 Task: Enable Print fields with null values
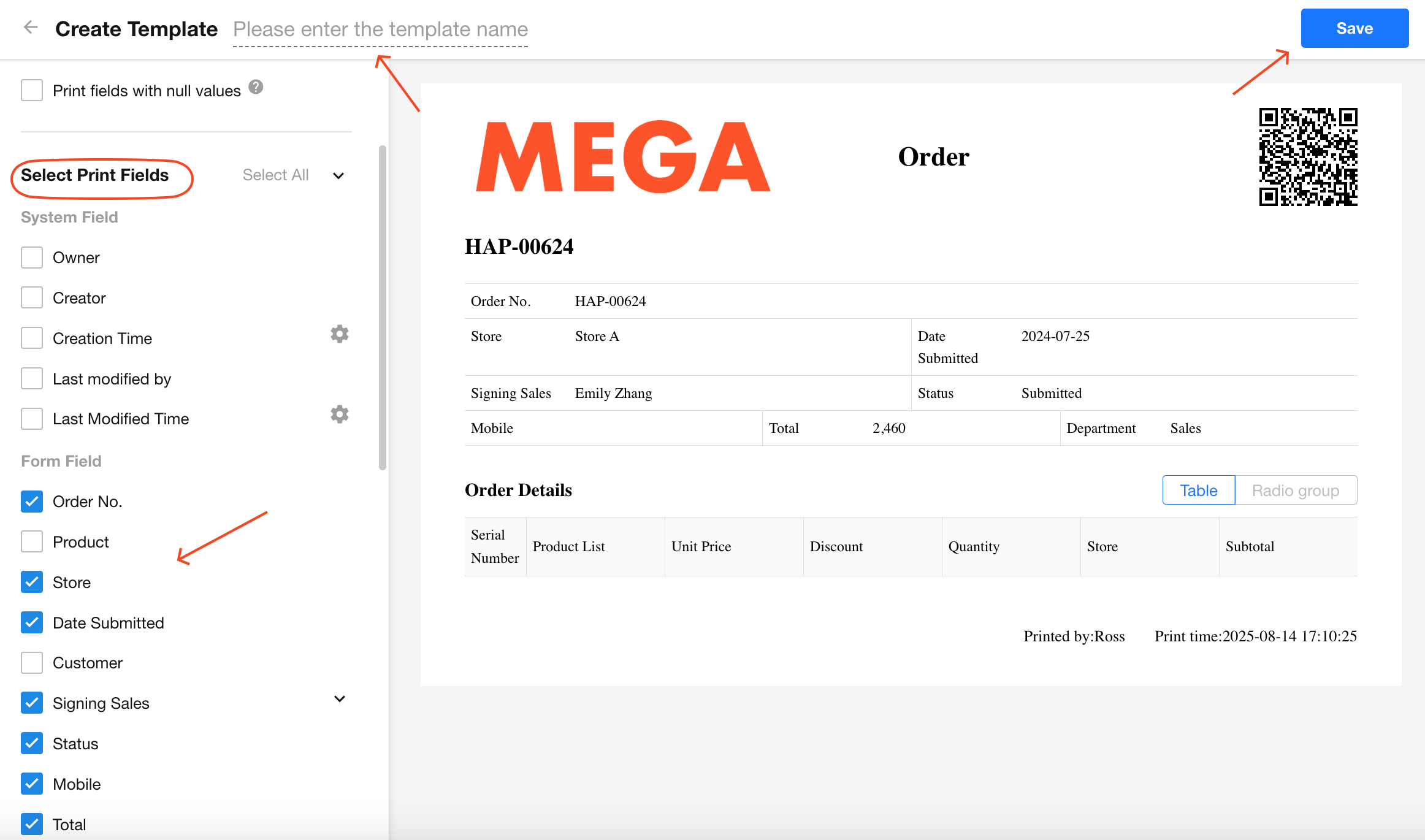[32, 90]
